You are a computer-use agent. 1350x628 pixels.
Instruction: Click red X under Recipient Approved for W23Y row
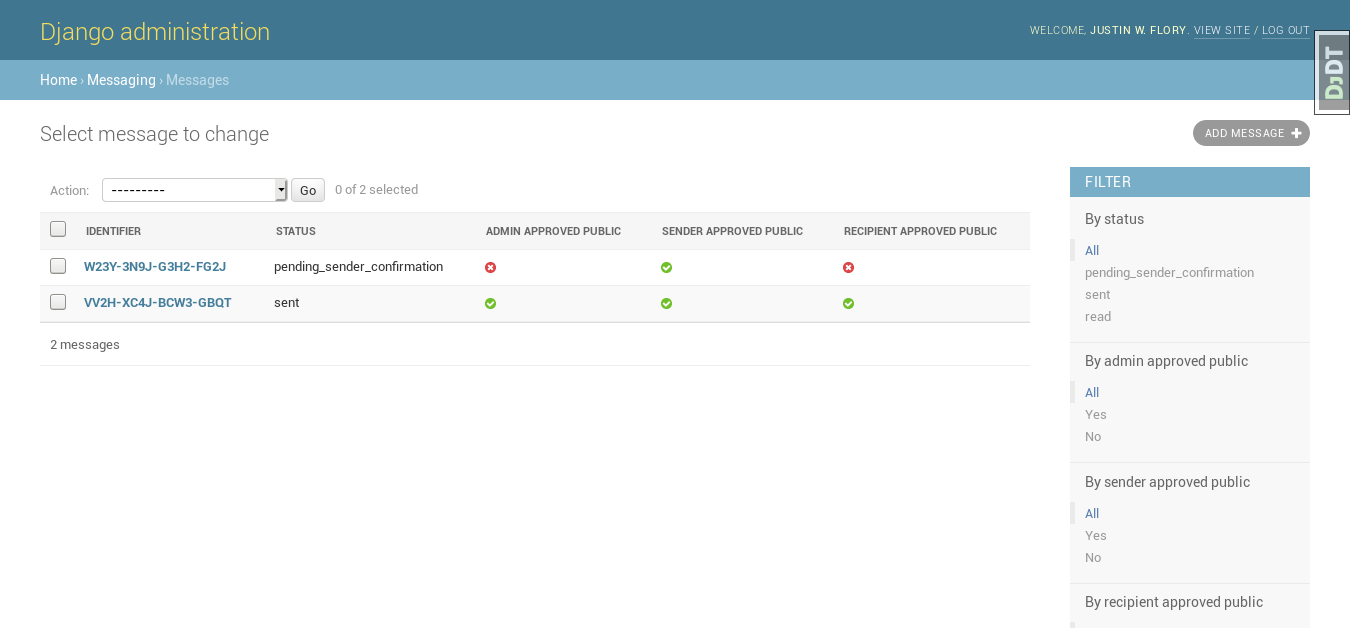[848, 267]
